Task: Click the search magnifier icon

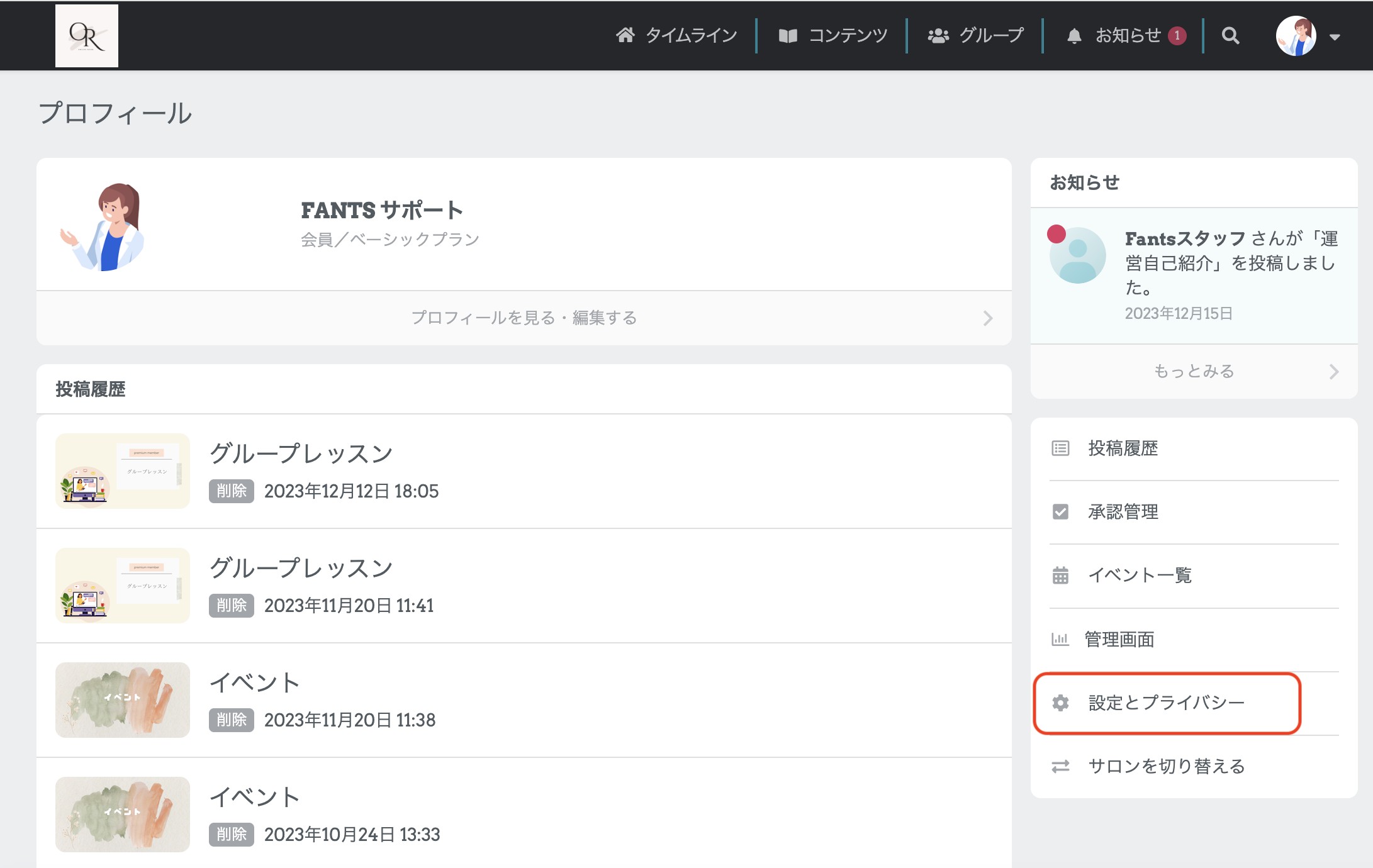Action: pyautogui.click(x=1230, y=36)
